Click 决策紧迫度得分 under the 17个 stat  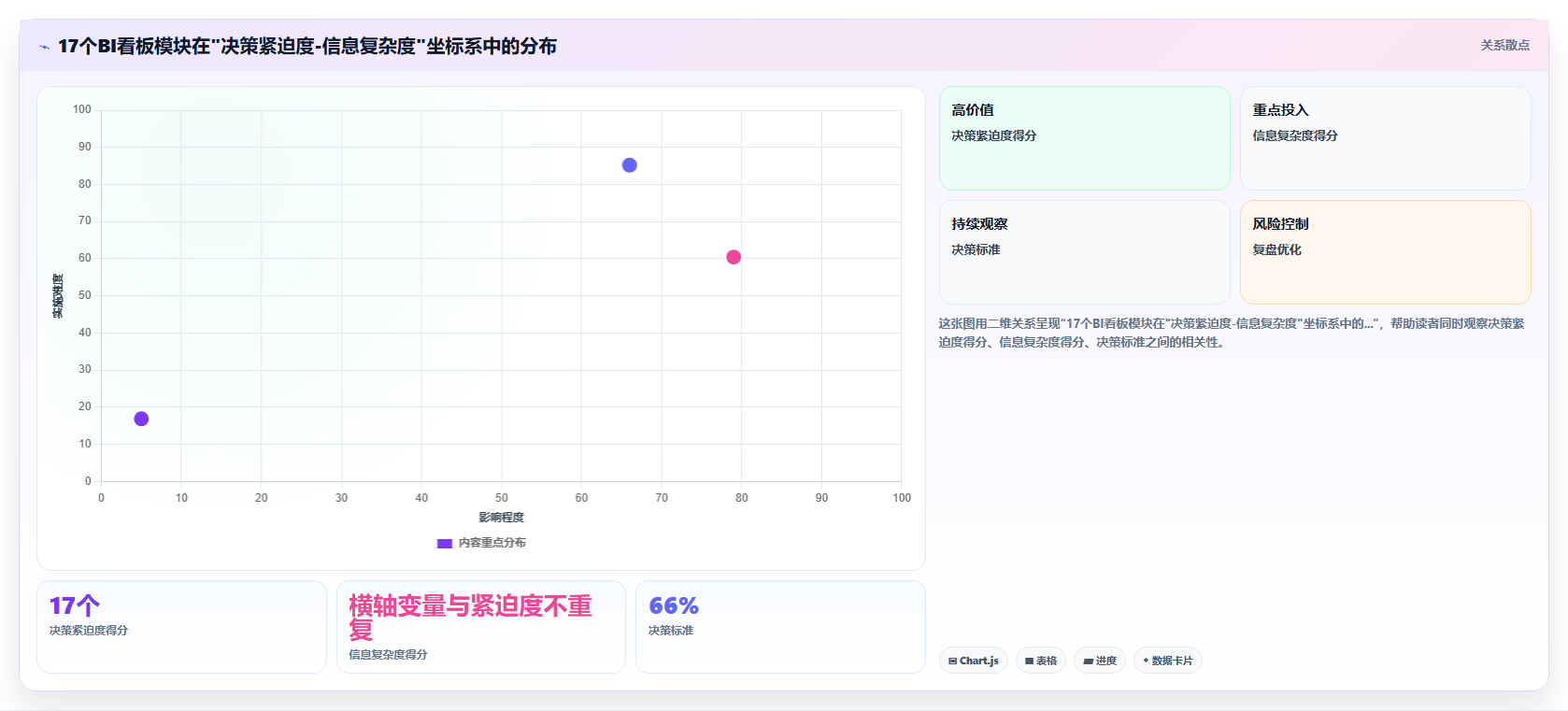(x=89, y=631)
